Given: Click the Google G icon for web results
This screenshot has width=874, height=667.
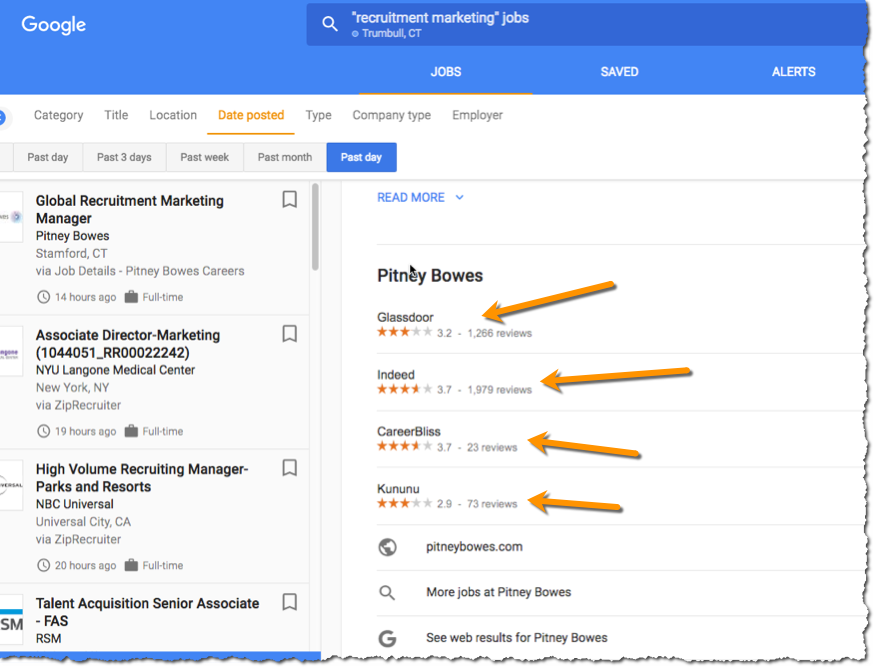Looking at the screenshot, I should coord(388,637).
